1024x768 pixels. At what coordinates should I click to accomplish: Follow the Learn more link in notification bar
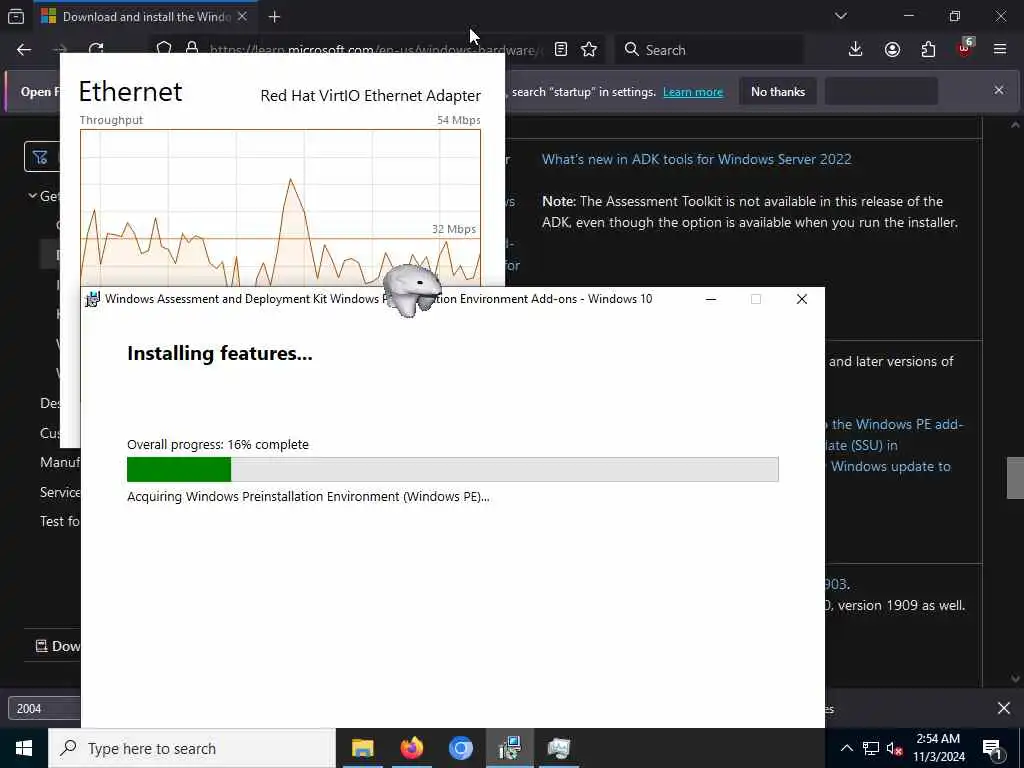pyautogui.click(x=693, y=92)
